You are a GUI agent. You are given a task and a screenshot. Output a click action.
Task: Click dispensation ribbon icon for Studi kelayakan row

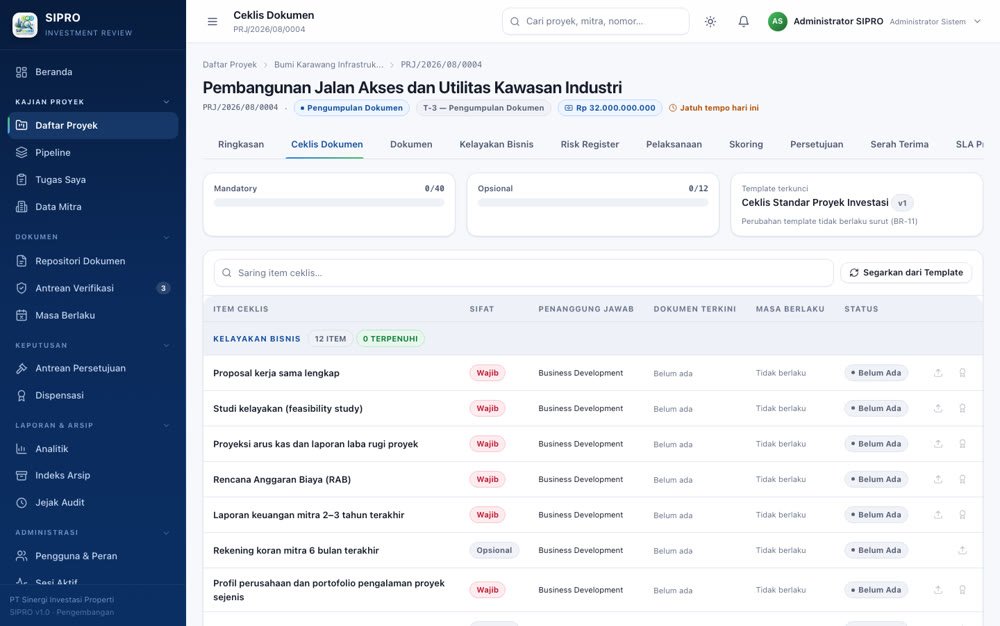[962, 409]
